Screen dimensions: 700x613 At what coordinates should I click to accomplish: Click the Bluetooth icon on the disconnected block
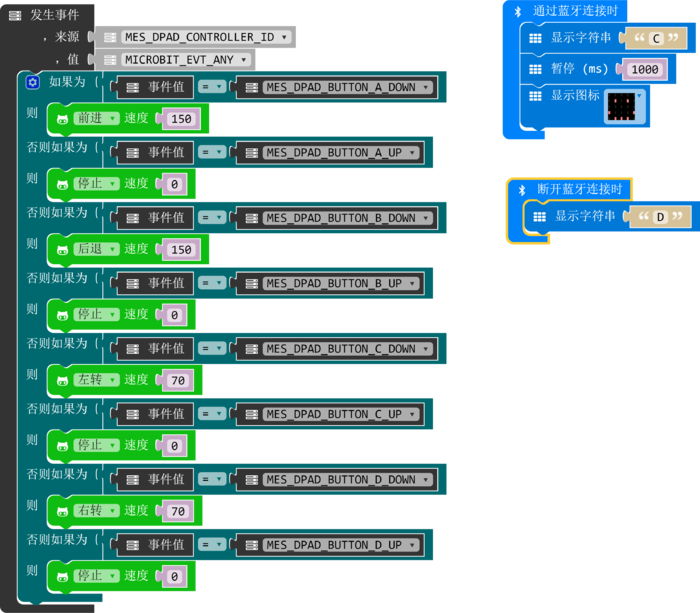(522, 190)
